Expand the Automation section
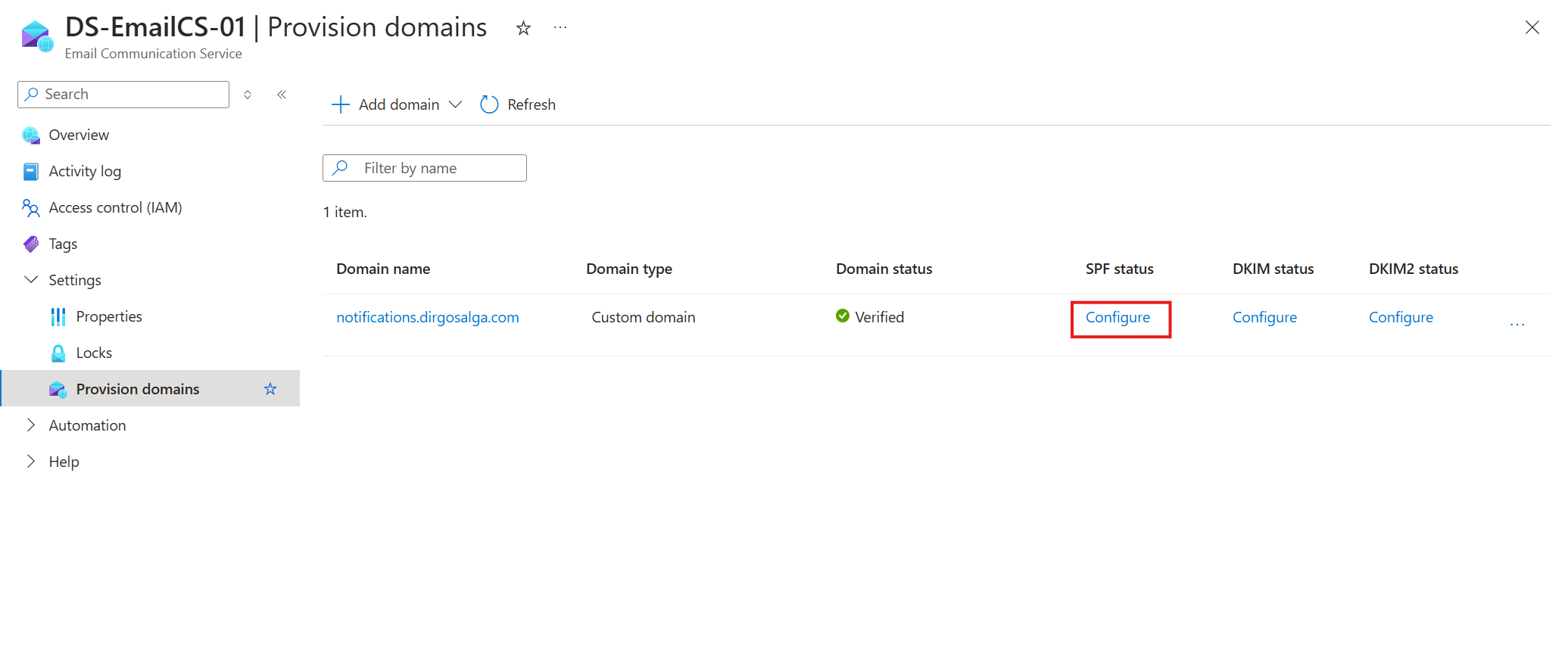Screen dimensions: 1568x647 [31, 425]
